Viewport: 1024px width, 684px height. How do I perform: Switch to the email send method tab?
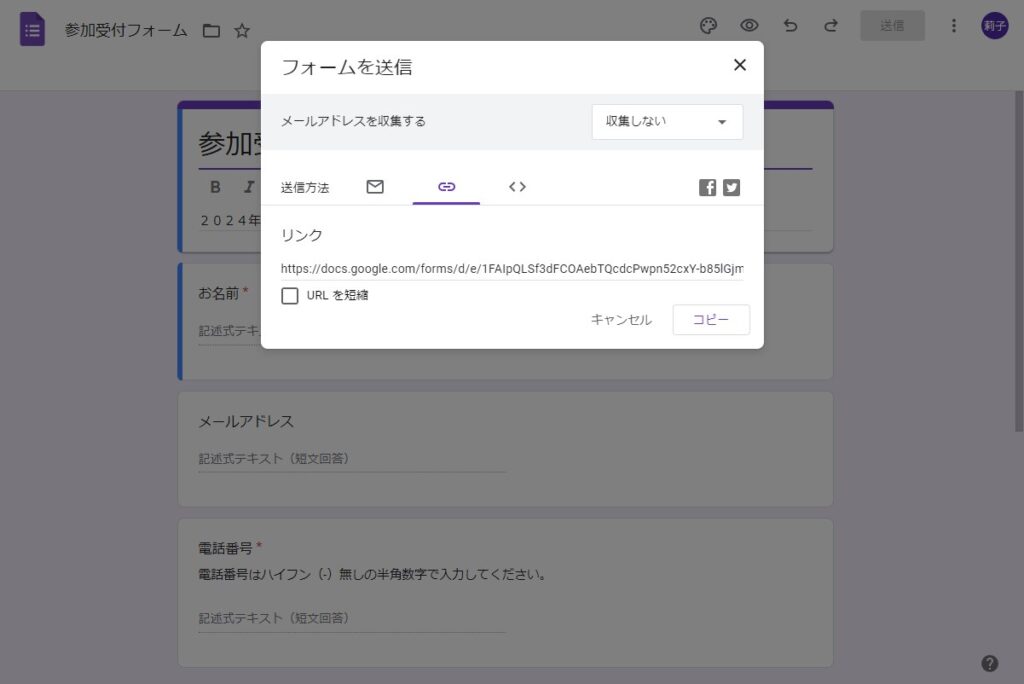coord(375,187)
